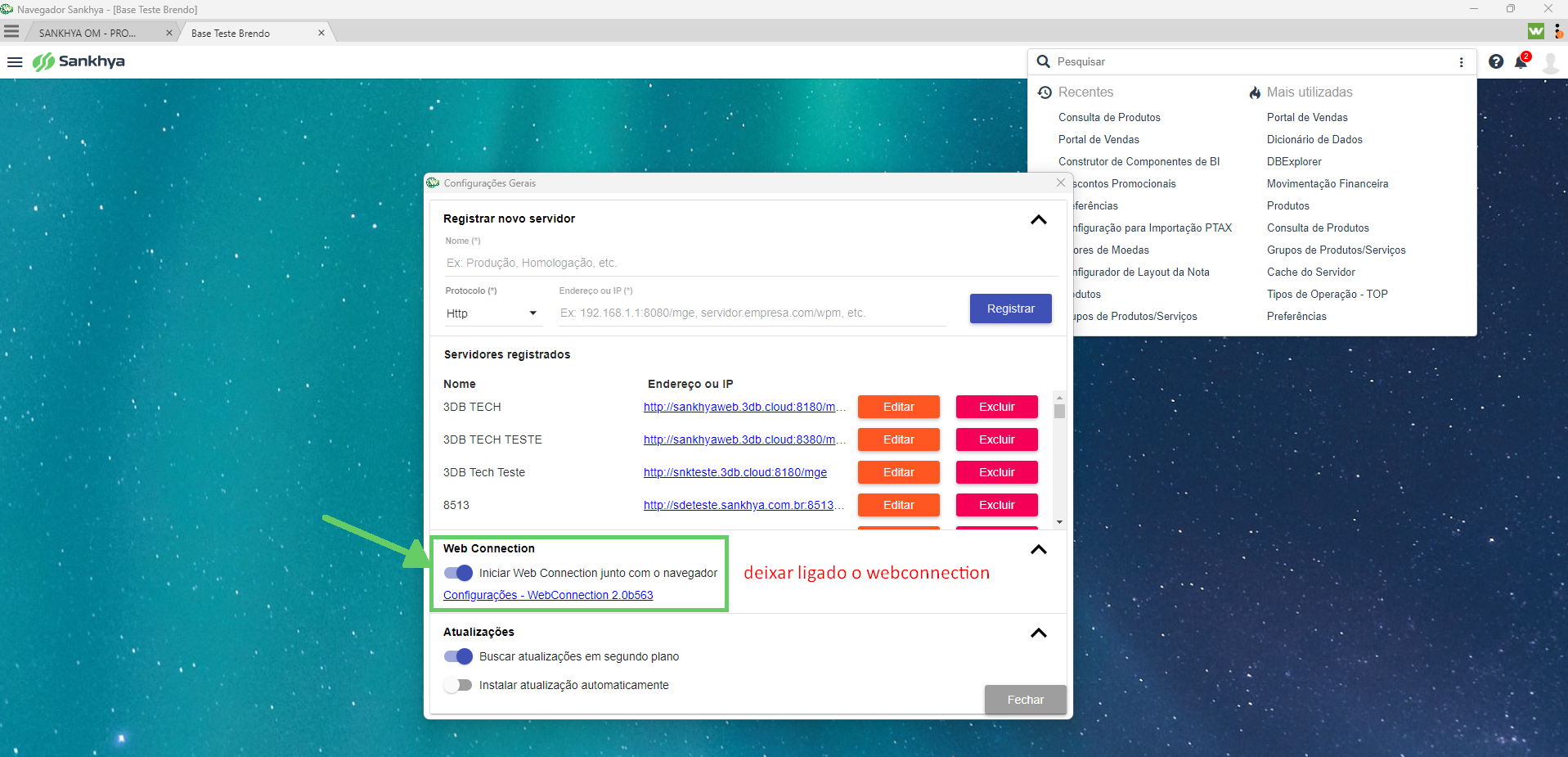Edit the 8513 server

coord(898,505)
